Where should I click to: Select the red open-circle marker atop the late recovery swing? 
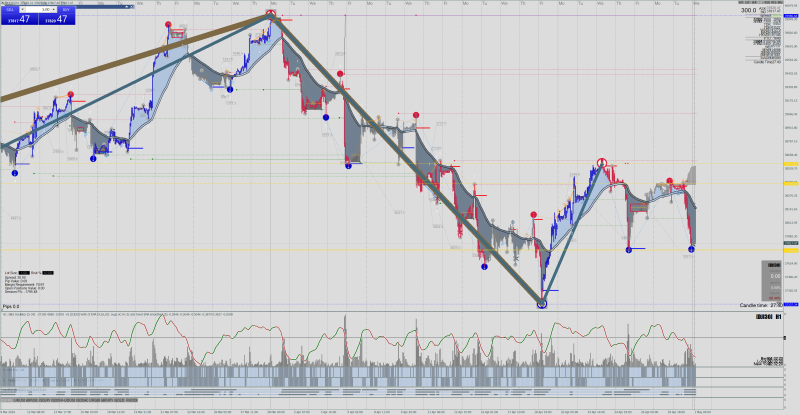tap(602, 163)
